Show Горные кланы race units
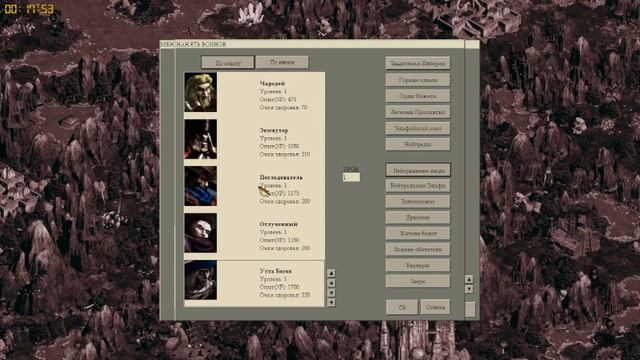Viewport: 640px width, 360px height. [418, 80]
